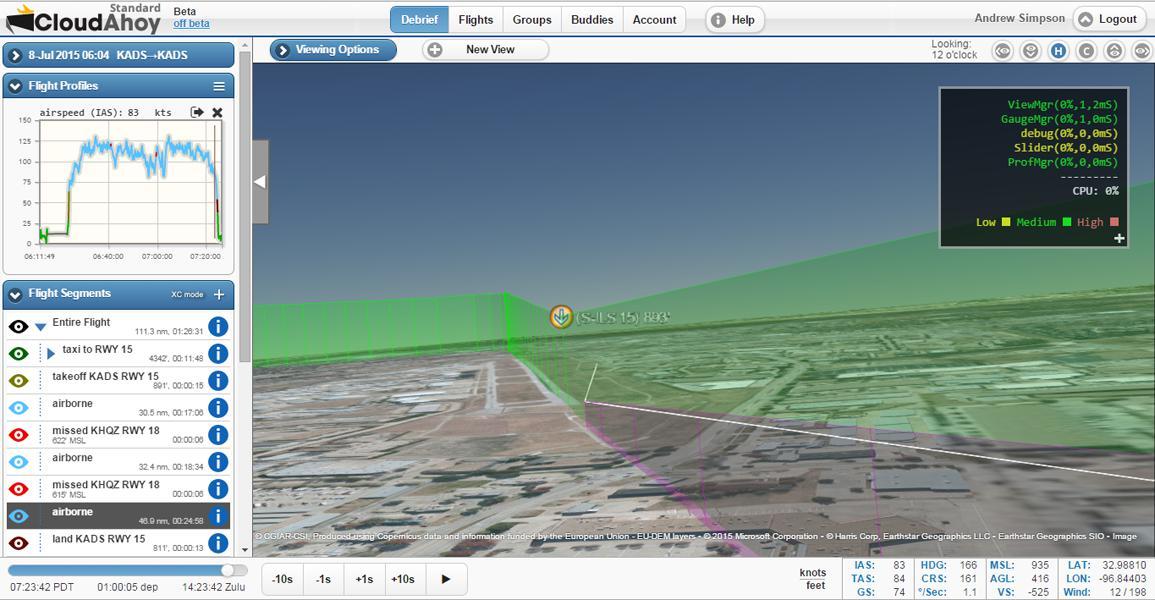This screenshot has height=600, width=1155.
Task: Open the Debrief tab
Action: click(419, 20)
